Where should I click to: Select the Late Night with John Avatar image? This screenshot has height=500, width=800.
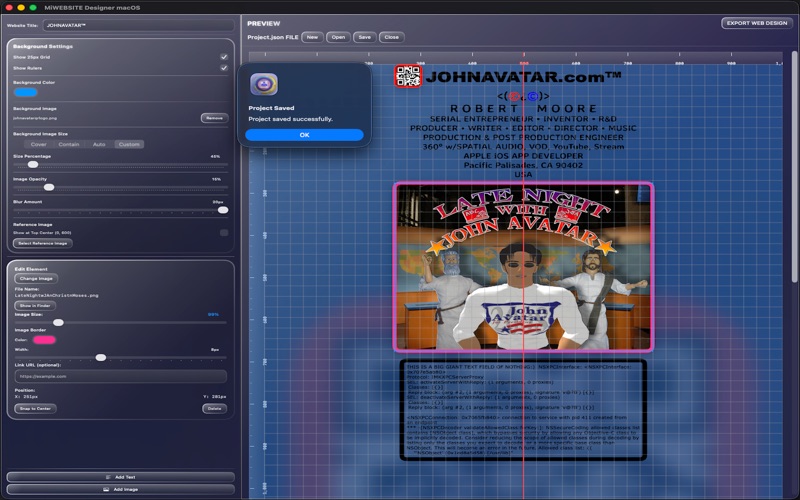pyautogui.click(x=523, y=267)
